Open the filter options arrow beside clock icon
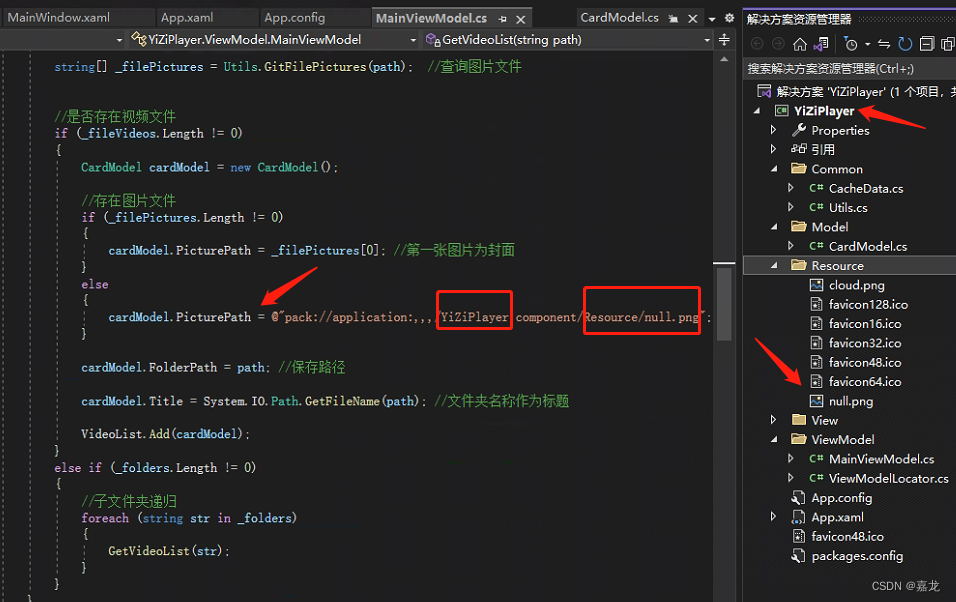The width and height of the screenshot is (956, 602). (x=867, y=45)
